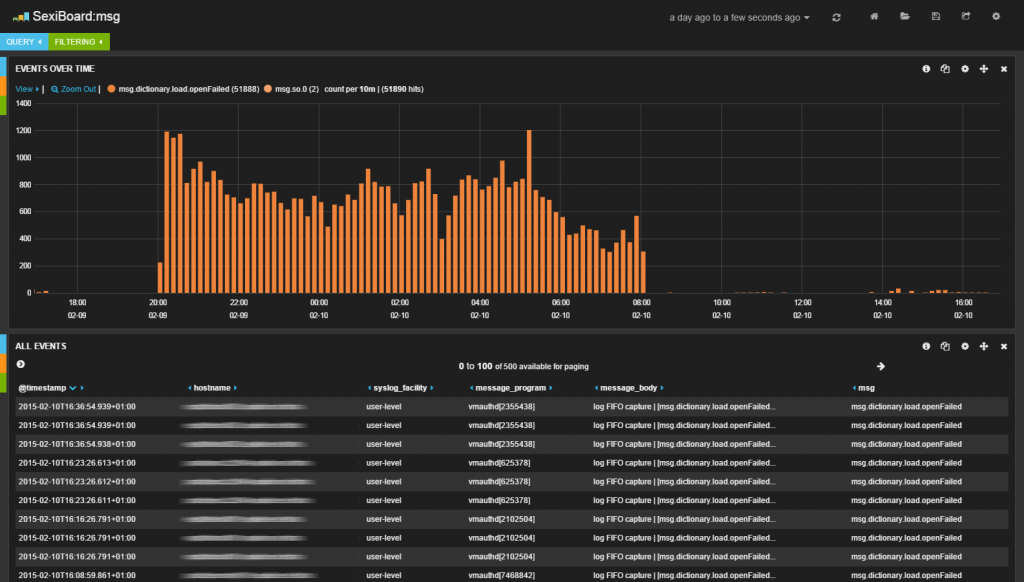Viewport: 1024px width, 582px height.
Task: Collapse the QUERY section tab
Action: point(24,42)
